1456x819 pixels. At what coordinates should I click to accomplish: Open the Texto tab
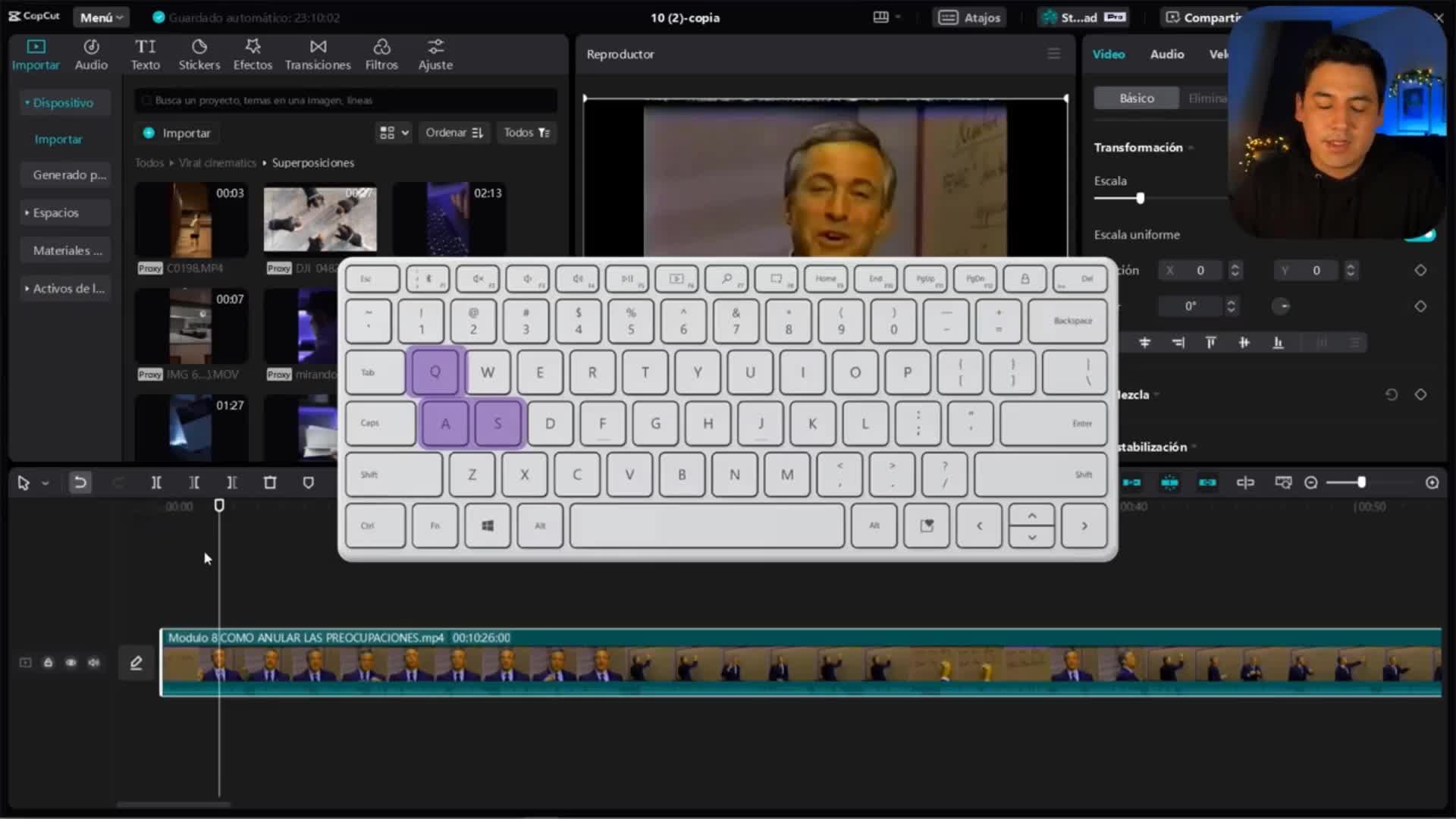tap(145, 55)
